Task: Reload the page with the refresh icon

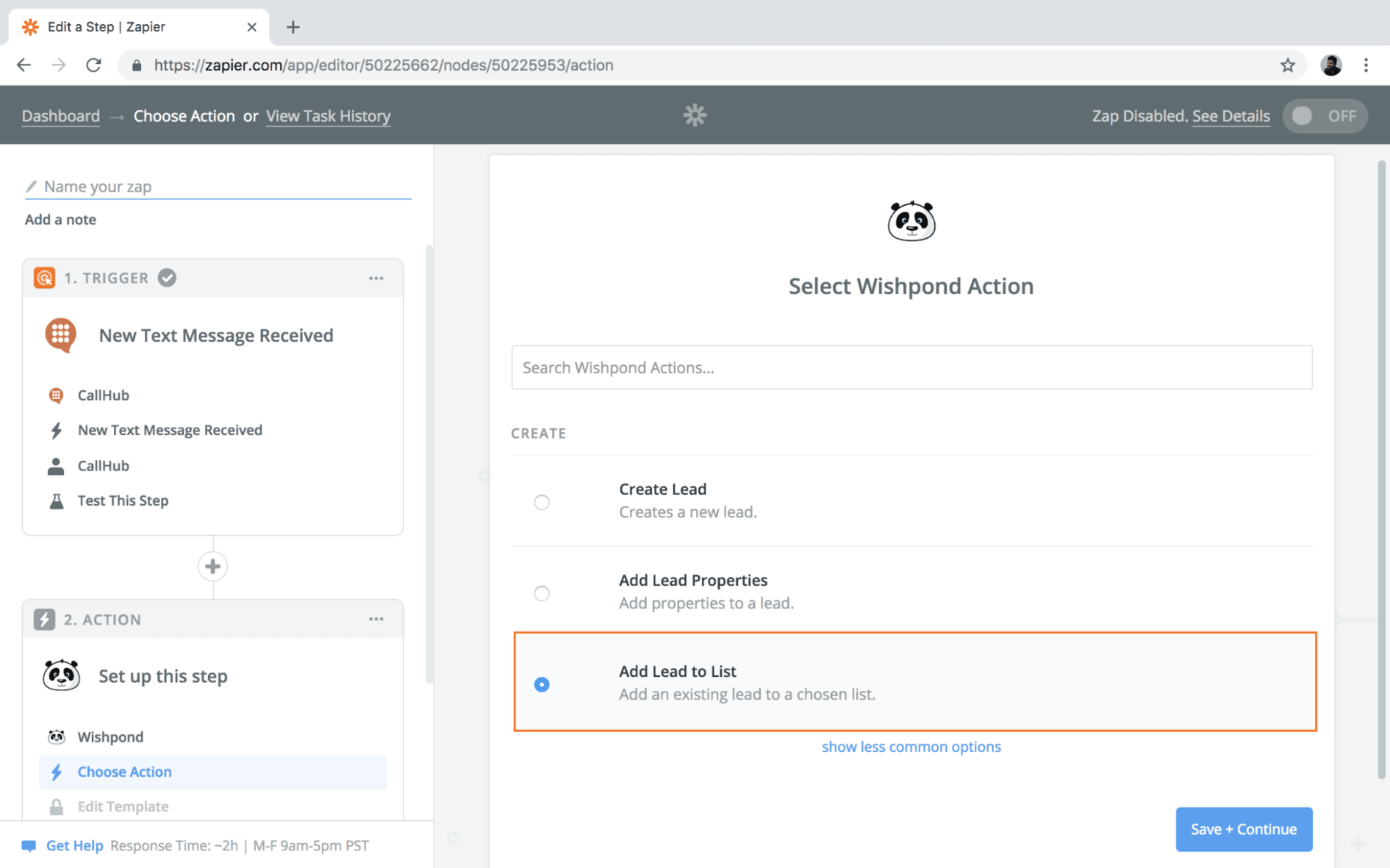Action: click(x=94, y=65)
